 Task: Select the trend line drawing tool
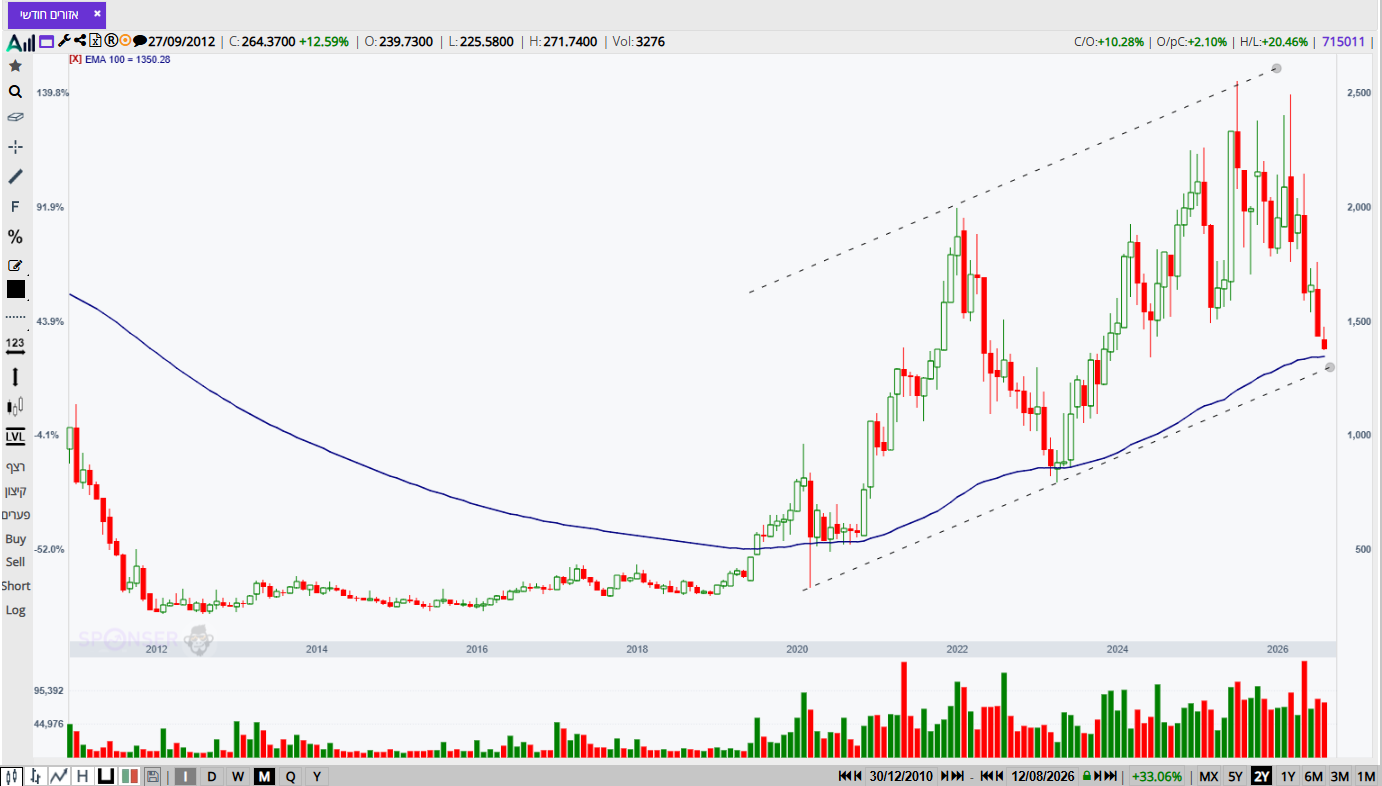[15, 177]
